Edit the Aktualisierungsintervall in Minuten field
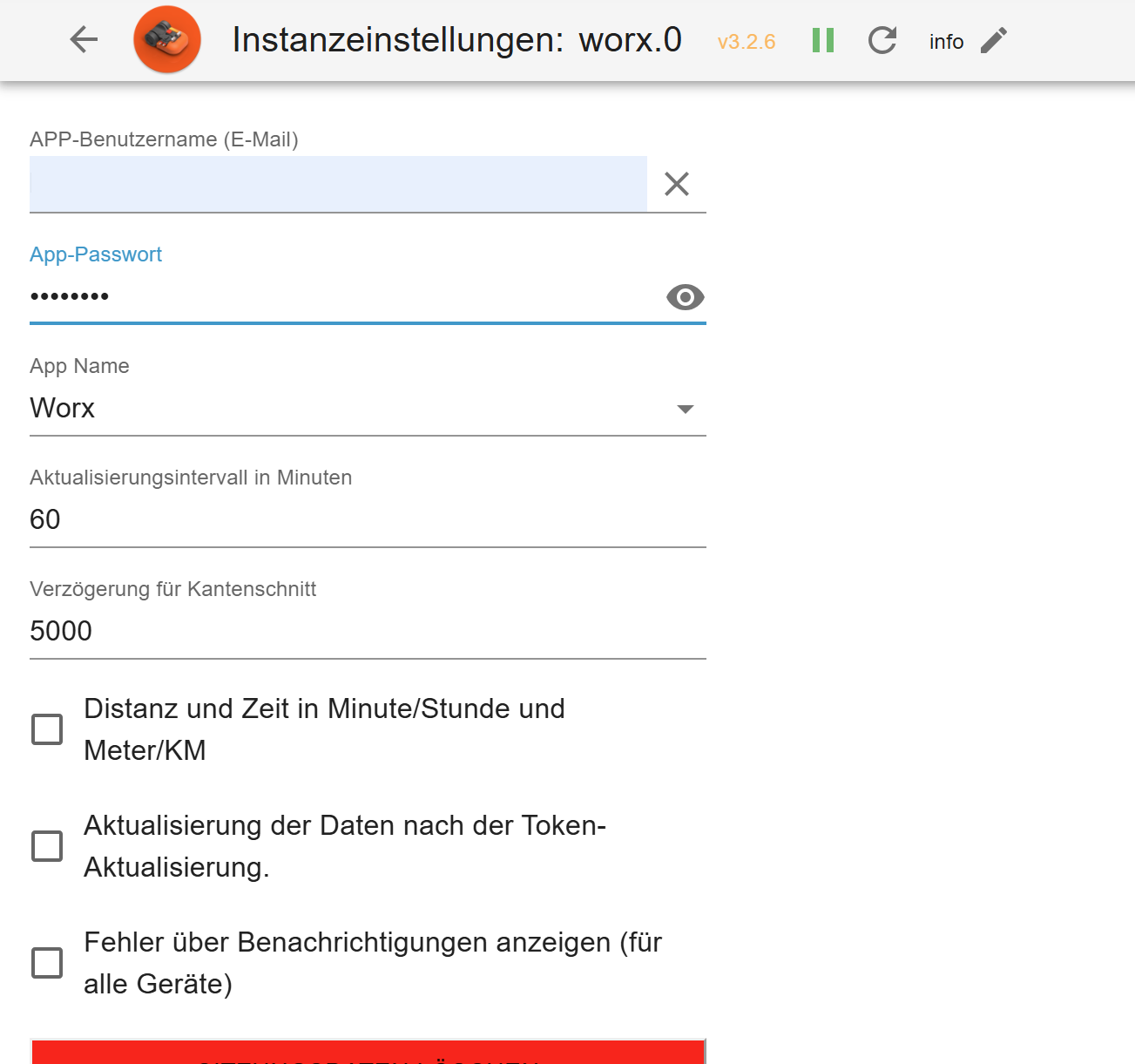This screenshot has height=1064, width=1135. pyautogui.click(x=367, y=520)
